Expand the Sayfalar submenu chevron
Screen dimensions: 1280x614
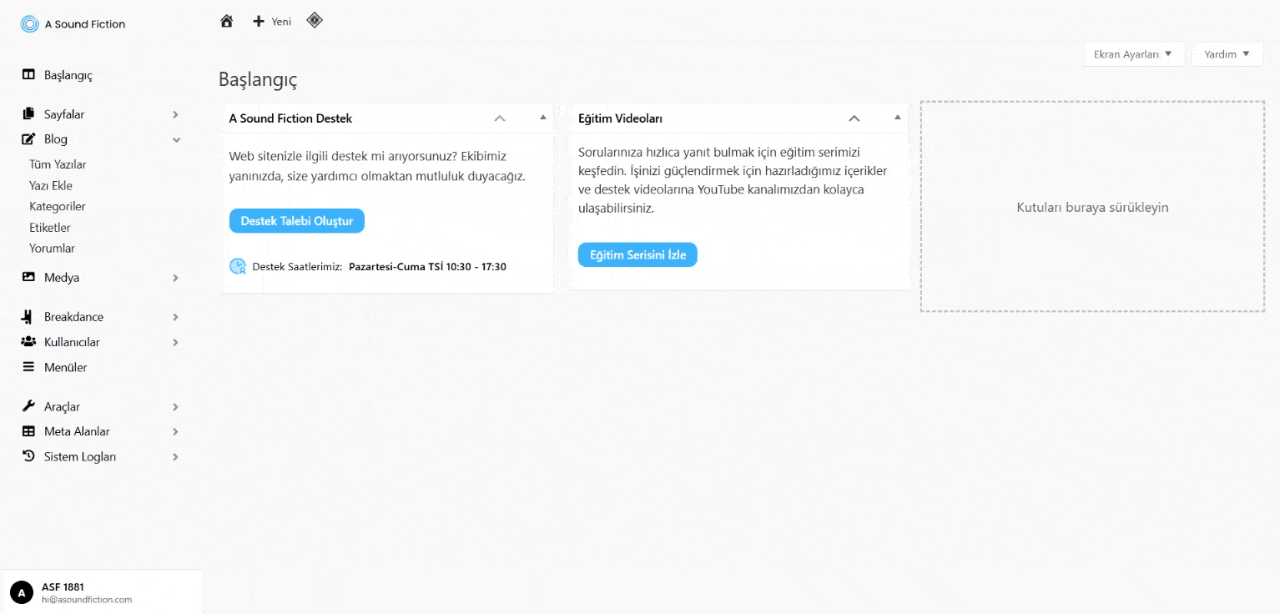[x=176, y=114]
